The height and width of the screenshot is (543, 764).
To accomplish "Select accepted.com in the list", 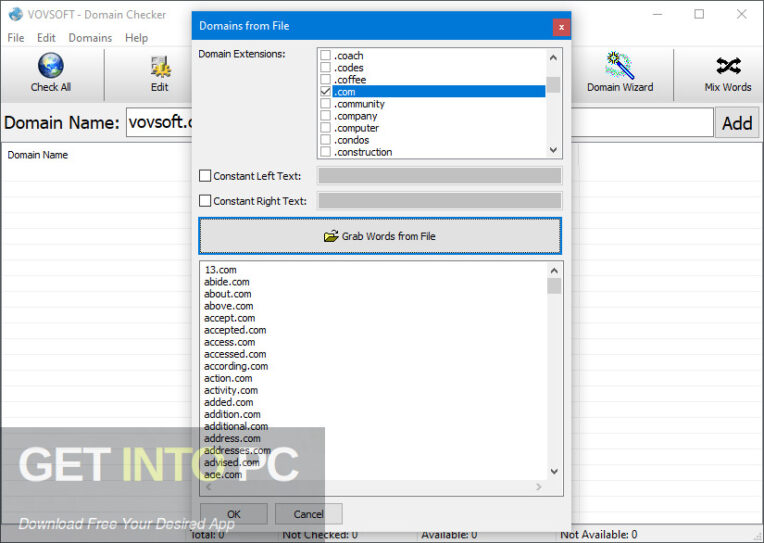I will (235, 330).
